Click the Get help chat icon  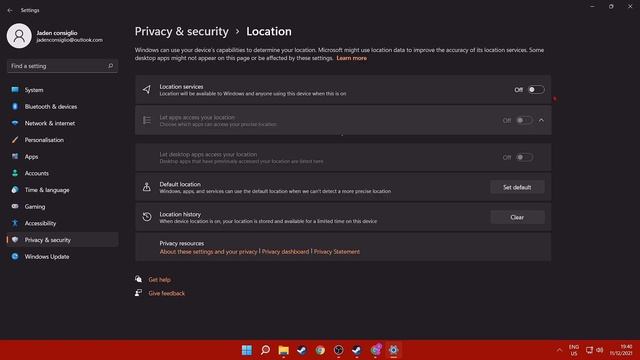tap(138, 279)
